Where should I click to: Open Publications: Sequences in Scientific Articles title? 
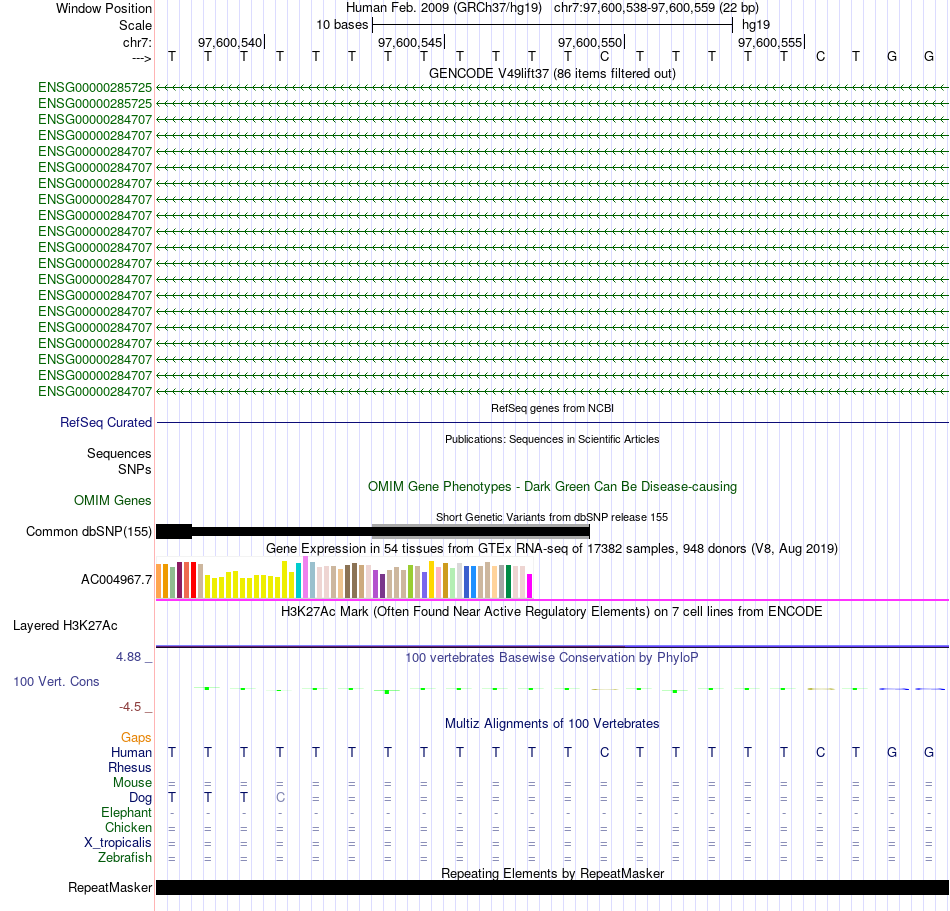552,439
